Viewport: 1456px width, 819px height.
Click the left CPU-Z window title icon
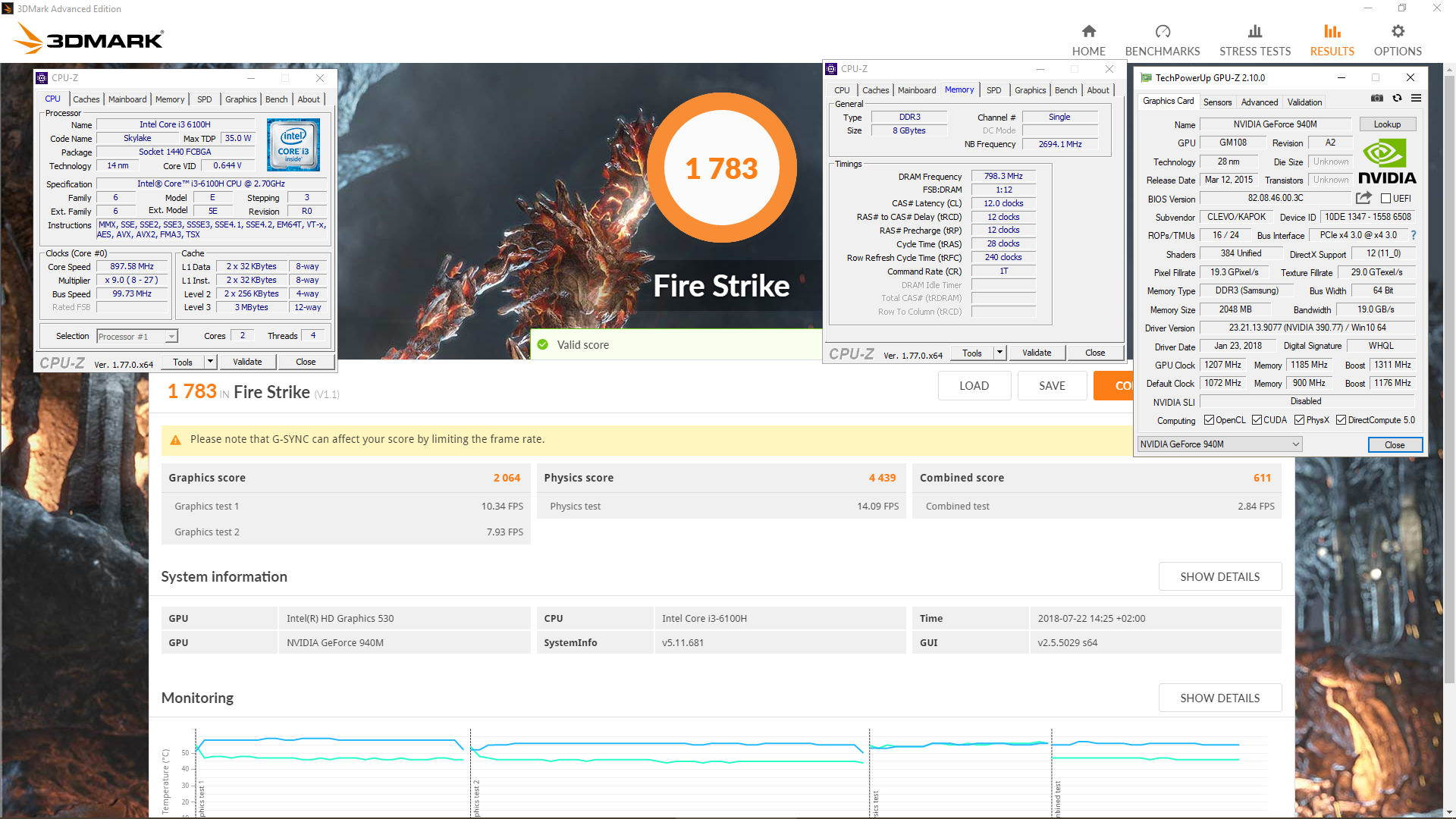(x=42, y=78)
